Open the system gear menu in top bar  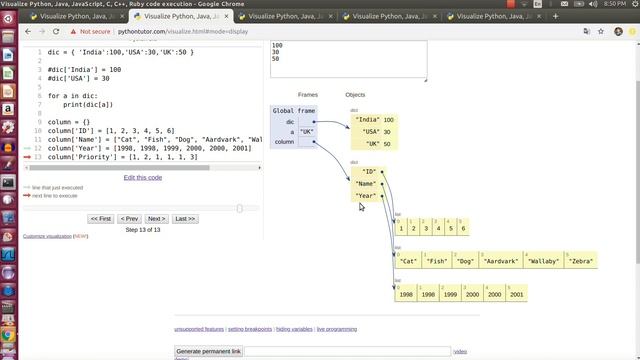635,4
